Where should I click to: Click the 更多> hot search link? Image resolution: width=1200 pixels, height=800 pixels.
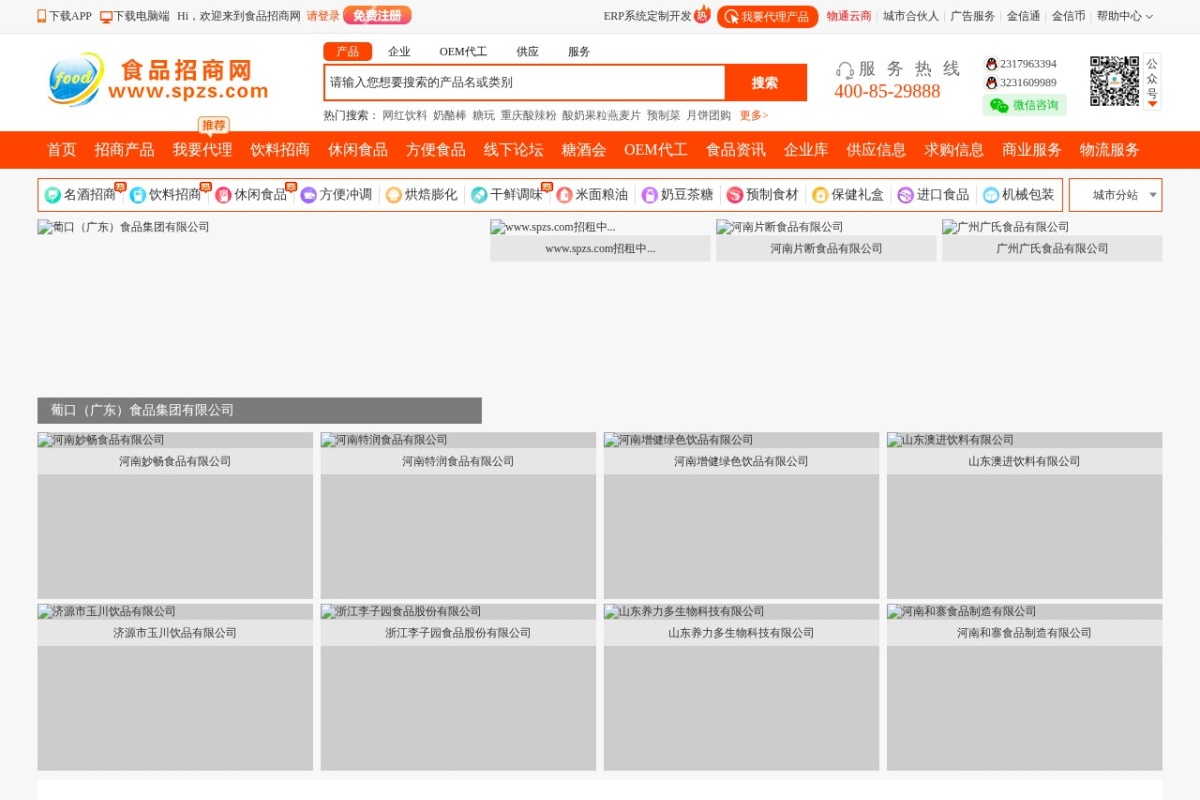[754, 116]
